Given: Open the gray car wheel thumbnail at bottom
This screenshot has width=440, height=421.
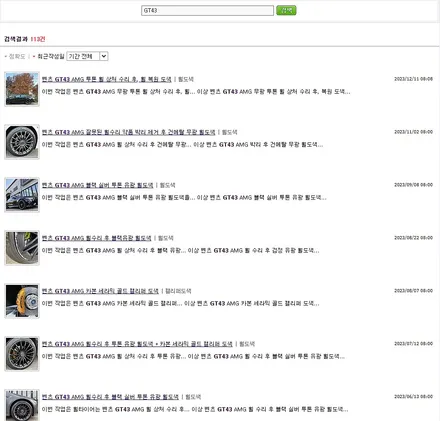Looking at the screenshot, I should point(22,405).
